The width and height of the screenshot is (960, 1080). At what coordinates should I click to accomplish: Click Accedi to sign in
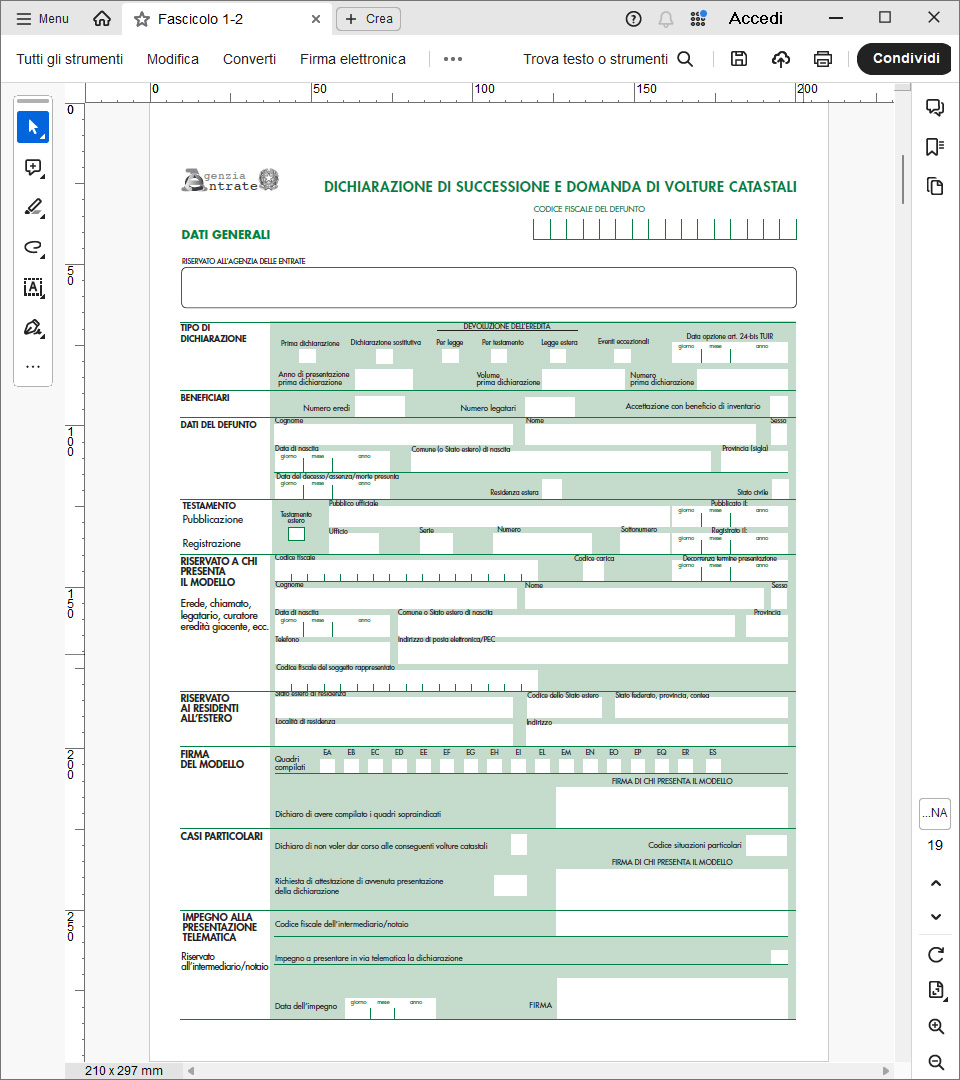(755, 19)
